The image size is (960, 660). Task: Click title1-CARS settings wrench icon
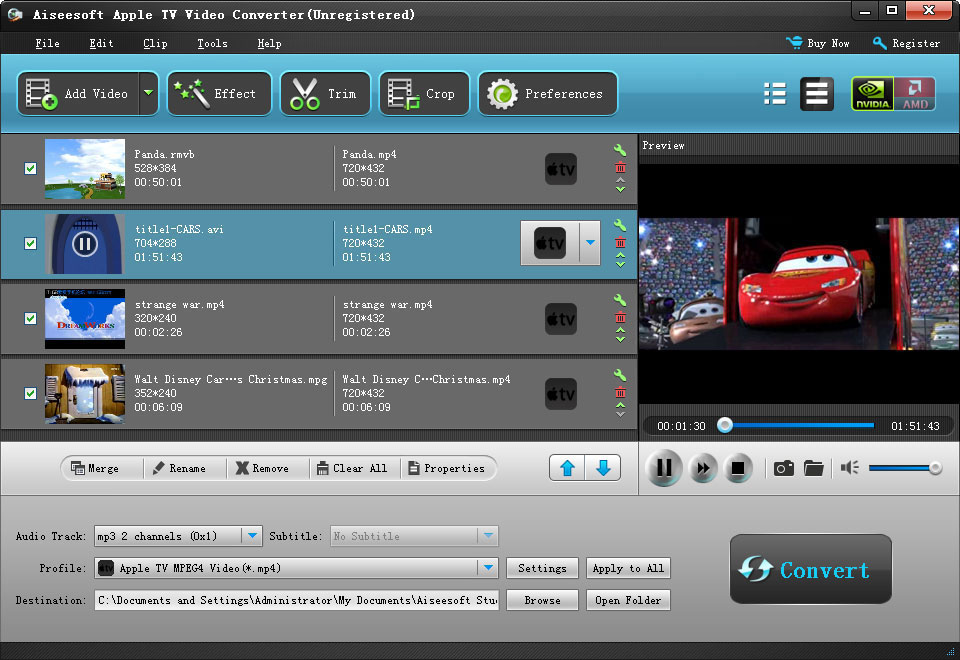(x=620, y=225)
